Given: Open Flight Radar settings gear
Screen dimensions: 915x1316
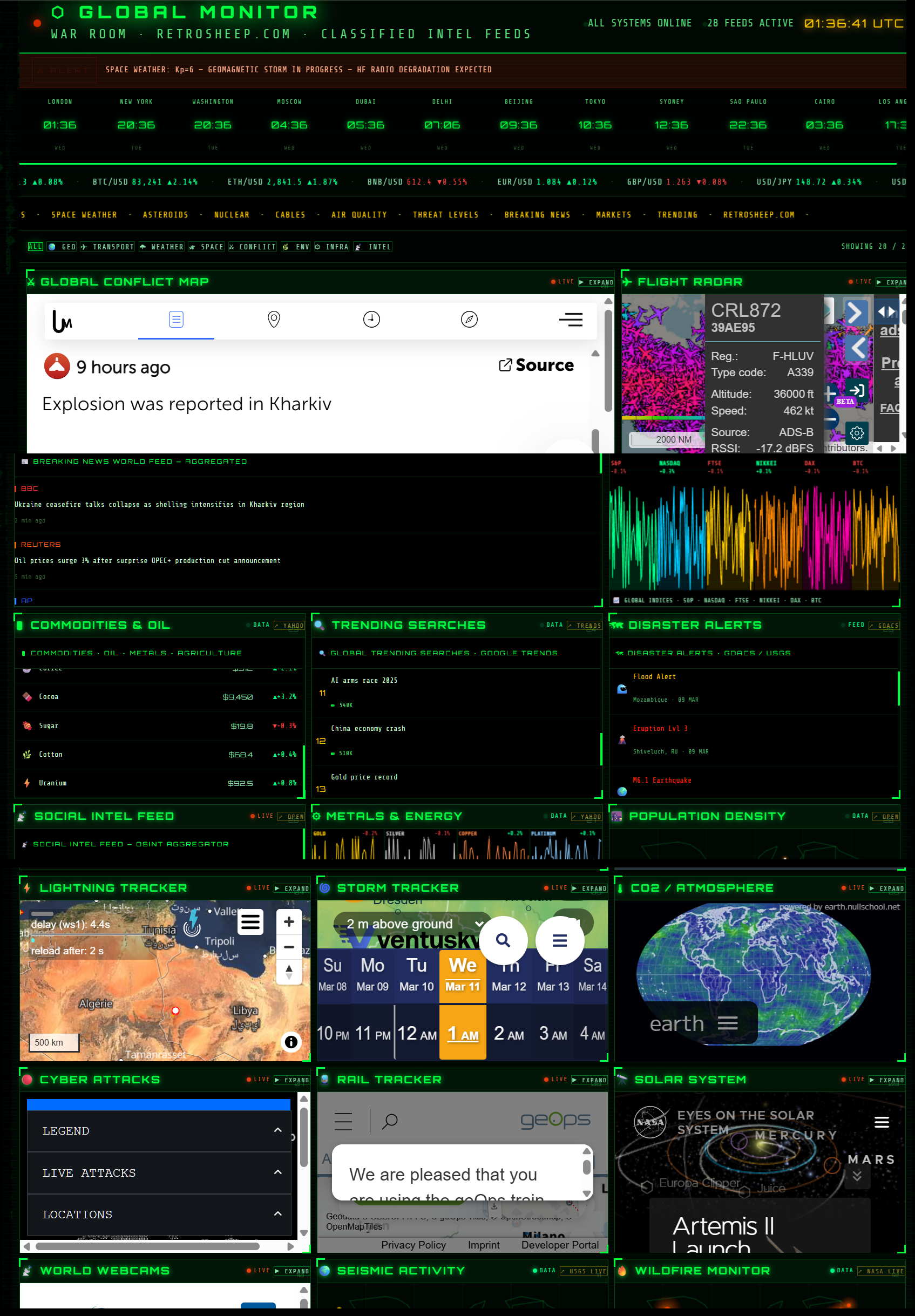Looking at the screenshot, I should (x=857, y=433).
